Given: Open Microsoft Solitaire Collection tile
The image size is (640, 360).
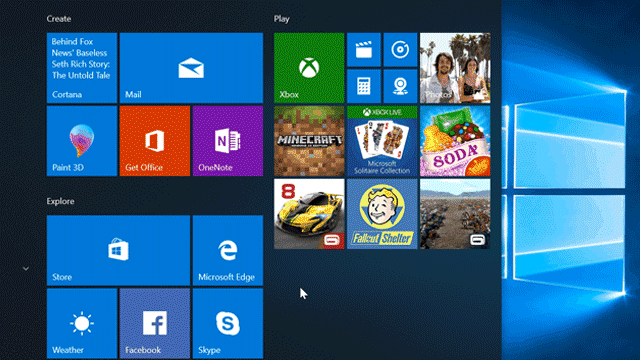Looking at the screenshot, I should tap(382, 141).
